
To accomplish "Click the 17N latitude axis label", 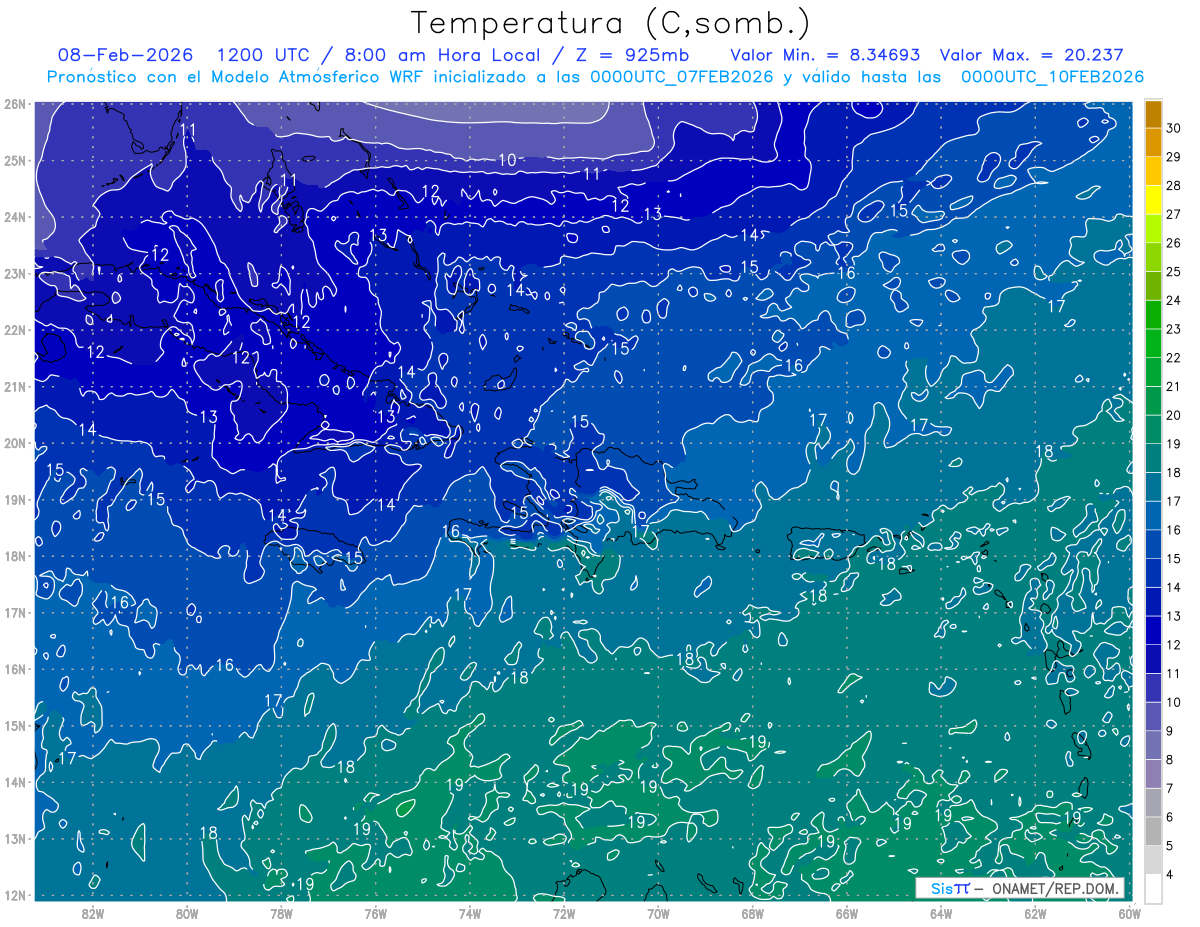I will tap(15, 613).
